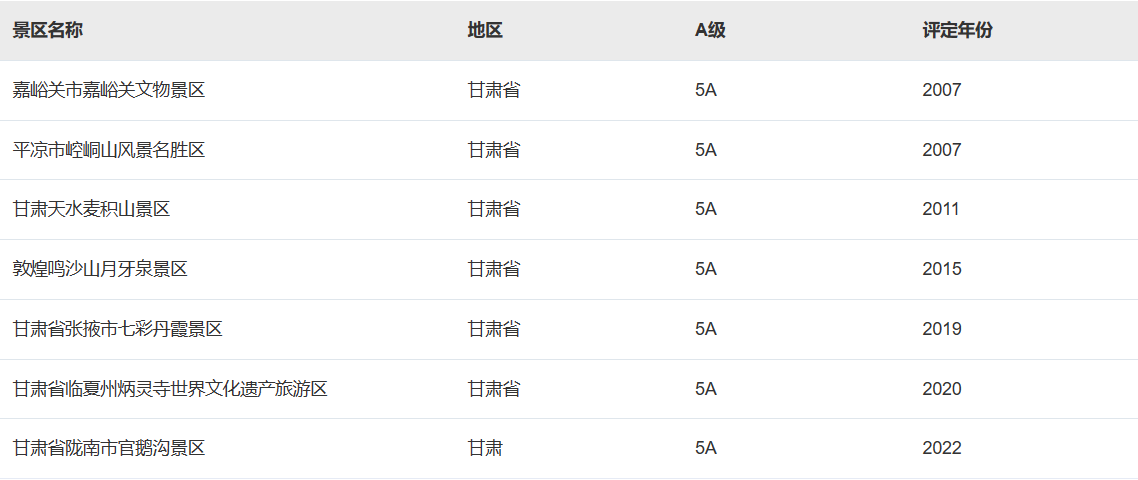Click the 景区名称 column header

click(47, 30)
